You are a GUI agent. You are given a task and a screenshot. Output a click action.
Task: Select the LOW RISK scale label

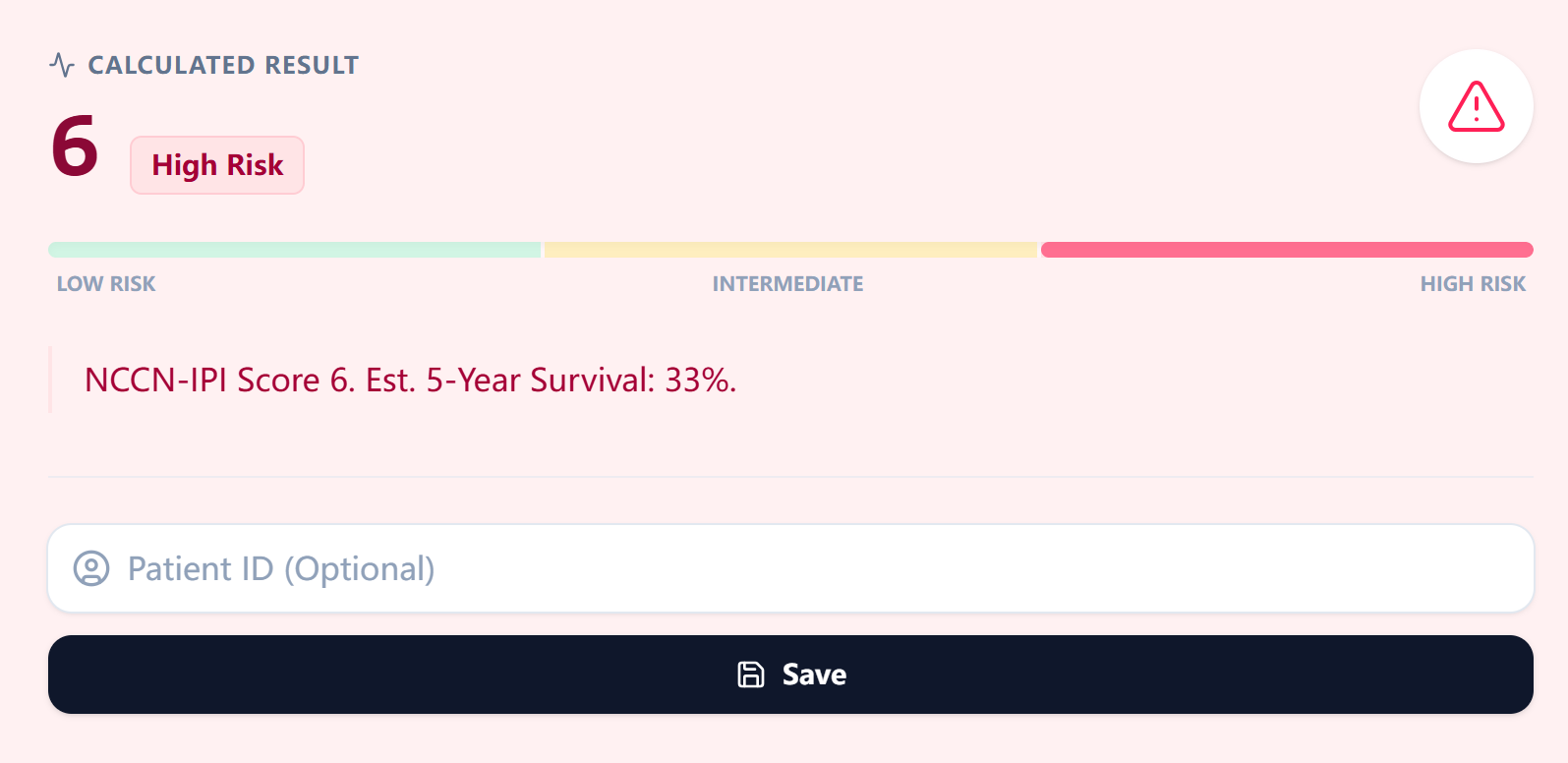[106, 284]
